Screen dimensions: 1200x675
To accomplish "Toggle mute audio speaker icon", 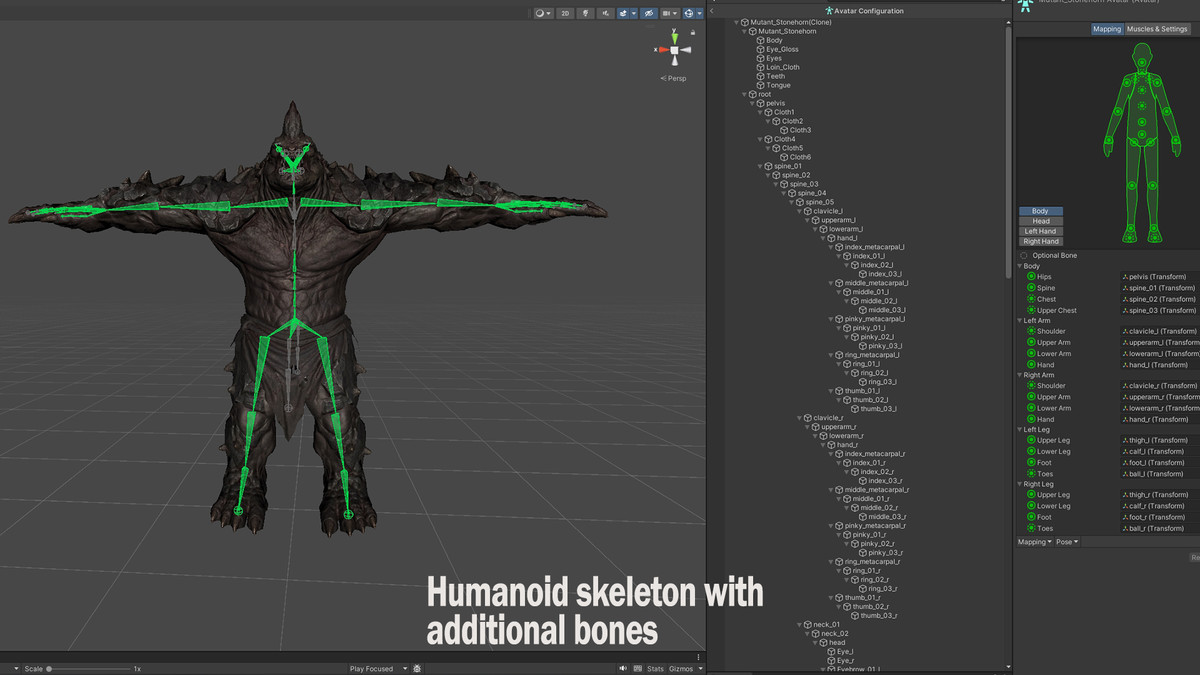I will click(622, 668).
